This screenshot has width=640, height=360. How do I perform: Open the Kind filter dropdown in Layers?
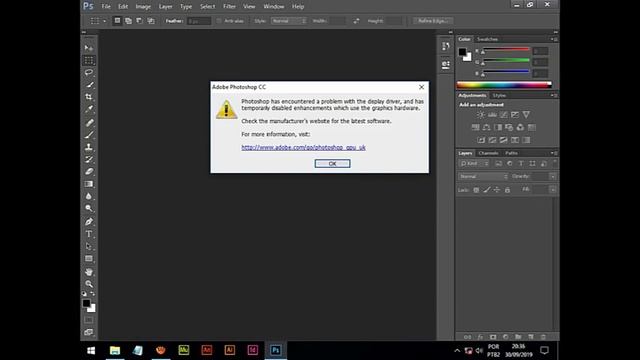(474, 164)
